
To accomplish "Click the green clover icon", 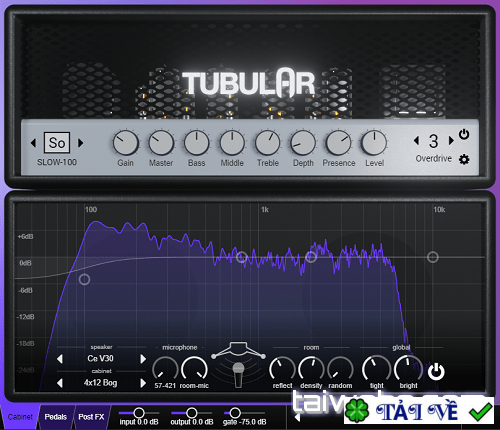I will coord(357,411).
